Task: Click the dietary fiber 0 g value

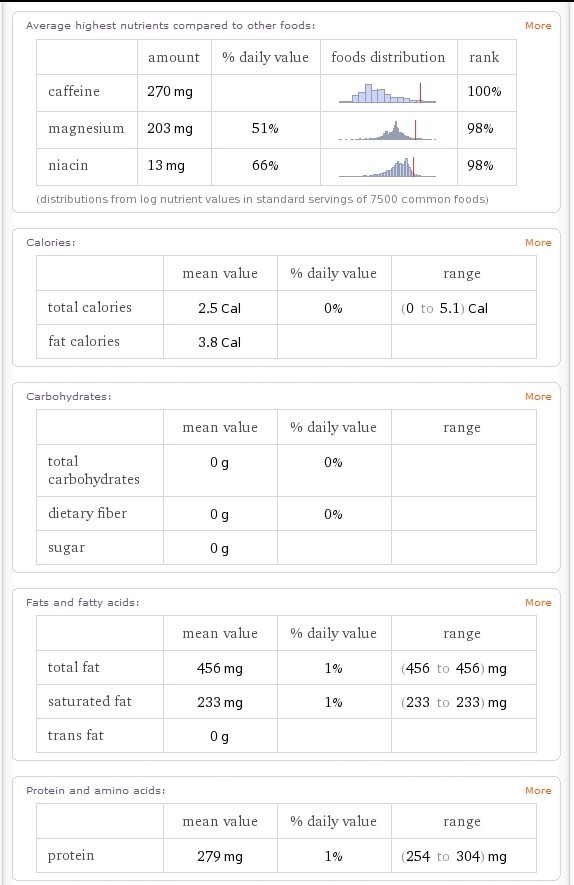Action: (220, 514)
